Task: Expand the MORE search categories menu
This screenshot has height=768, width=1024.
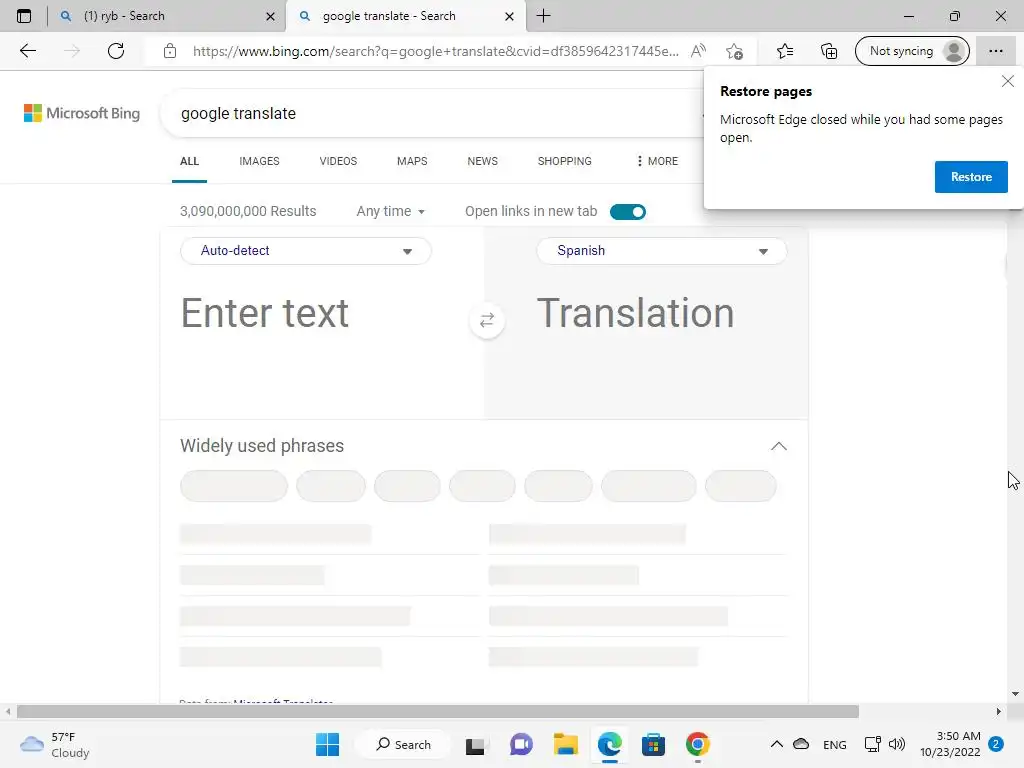Action: click(657, 161)
